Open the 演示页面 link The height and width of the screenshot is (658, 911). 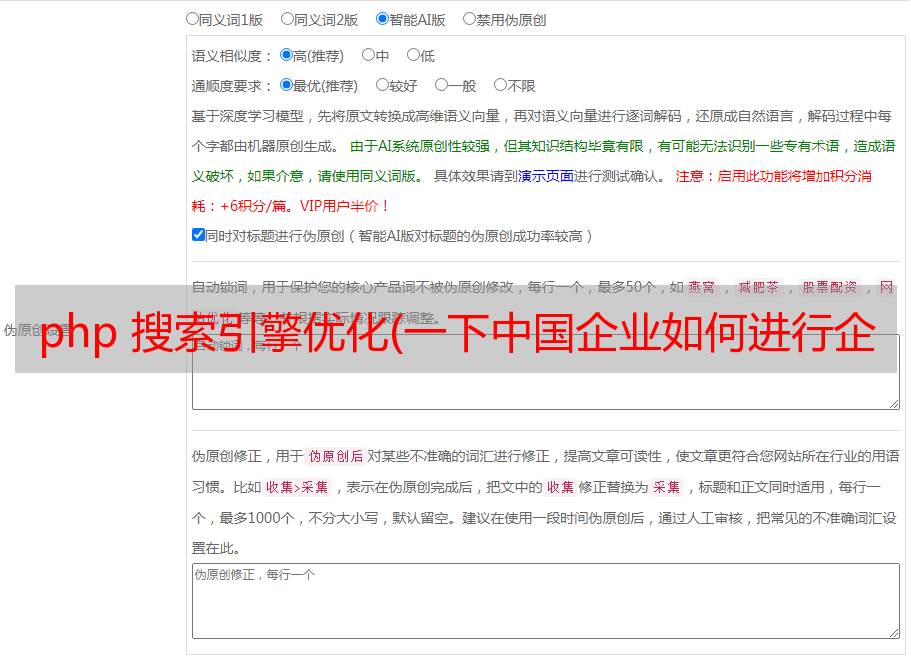pos(546,176)
